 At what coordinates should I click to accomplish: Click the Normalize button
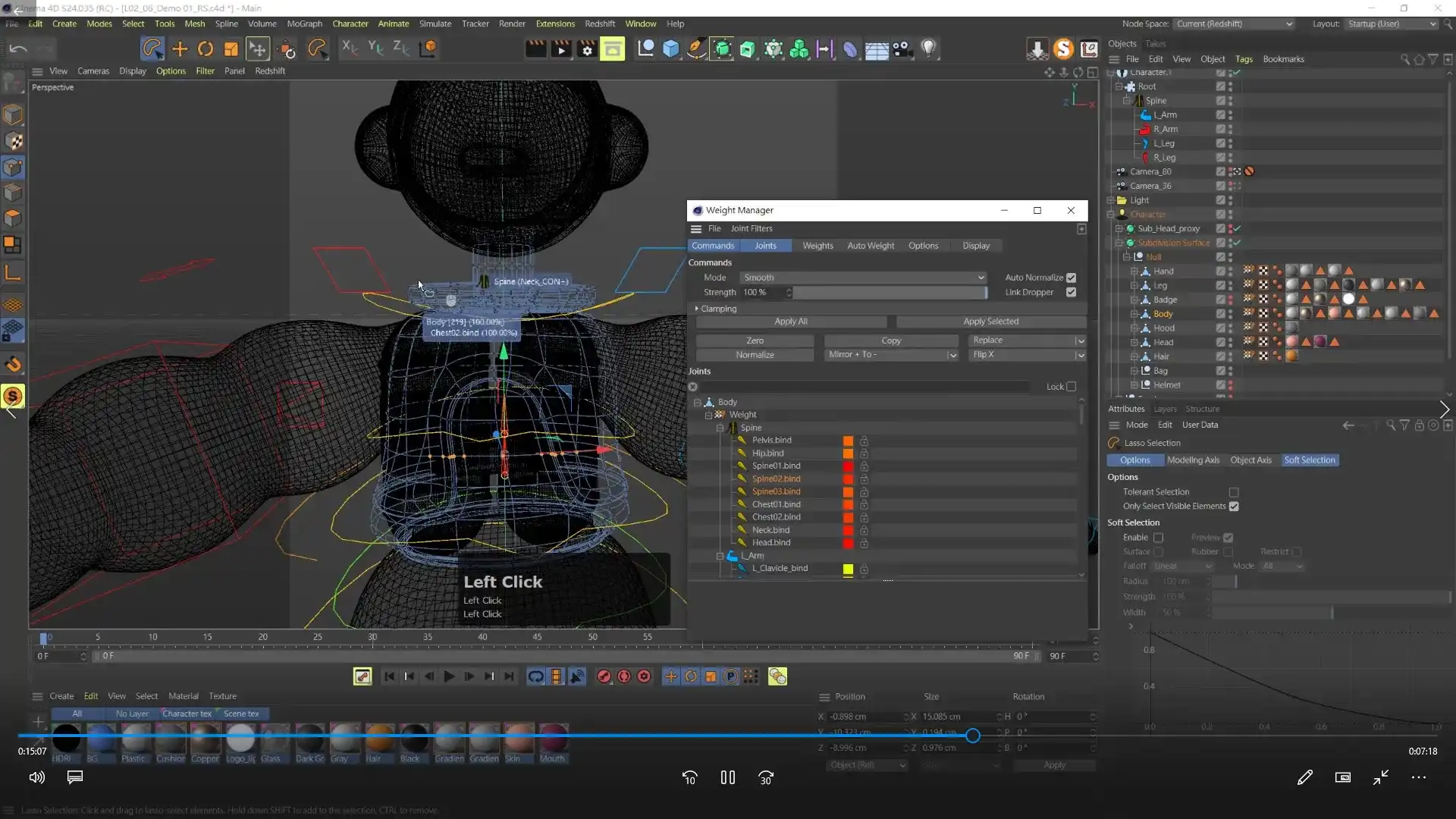(755, 355)
